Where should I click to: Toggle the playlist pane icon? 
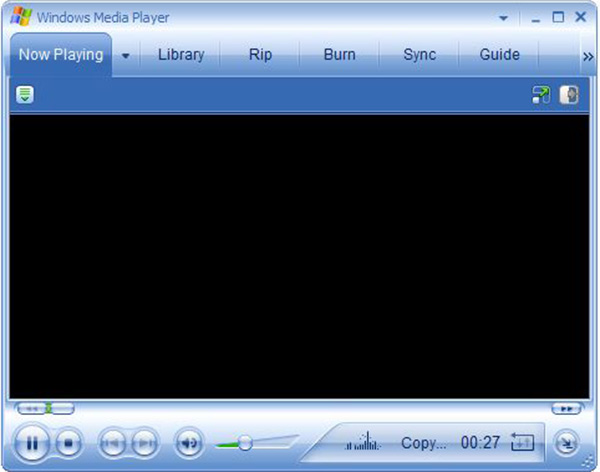[569, 95]
